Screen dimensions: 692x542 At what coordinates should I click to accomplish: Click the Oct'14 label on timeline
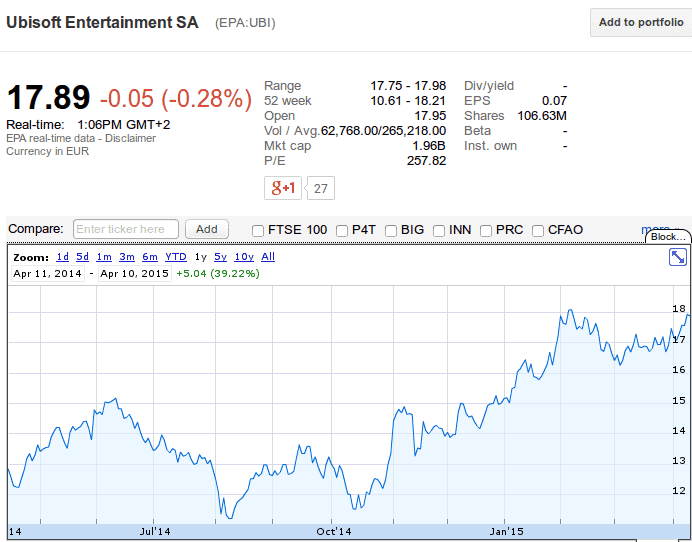(x=334, y=531)
